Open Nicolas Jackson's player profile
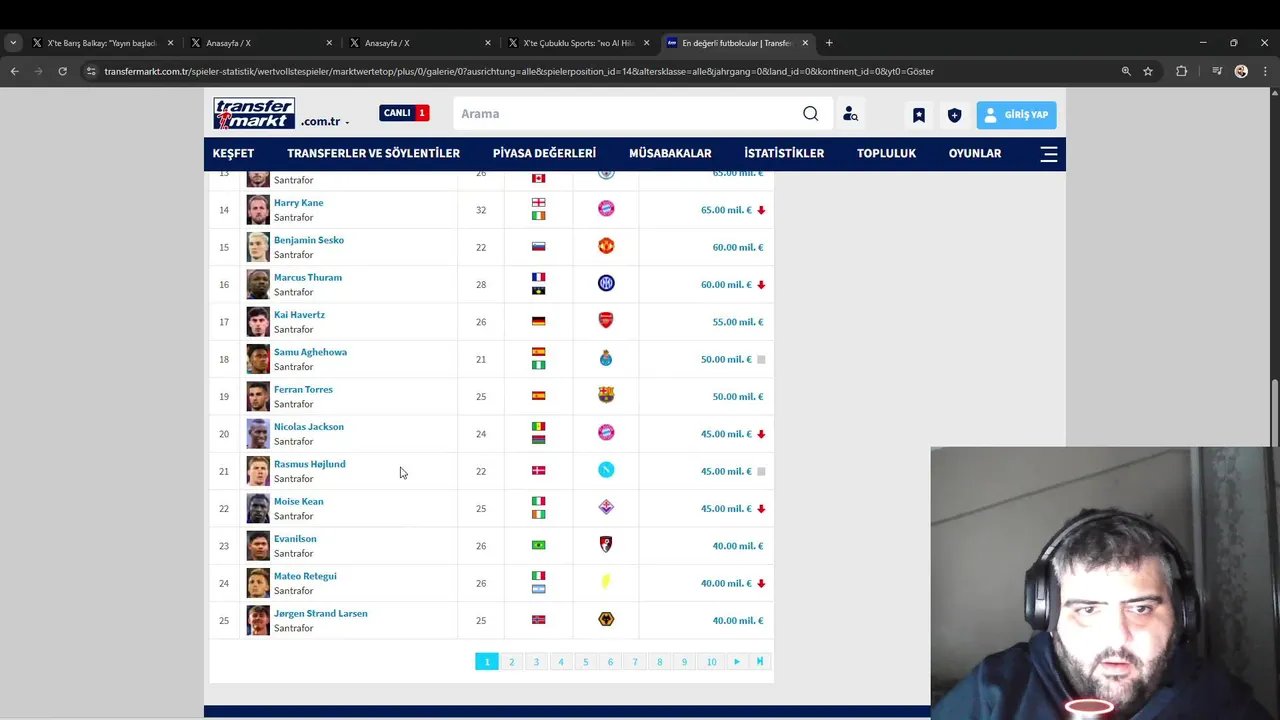Screen dimensions: 1280x720 click(x=309, y=427)
